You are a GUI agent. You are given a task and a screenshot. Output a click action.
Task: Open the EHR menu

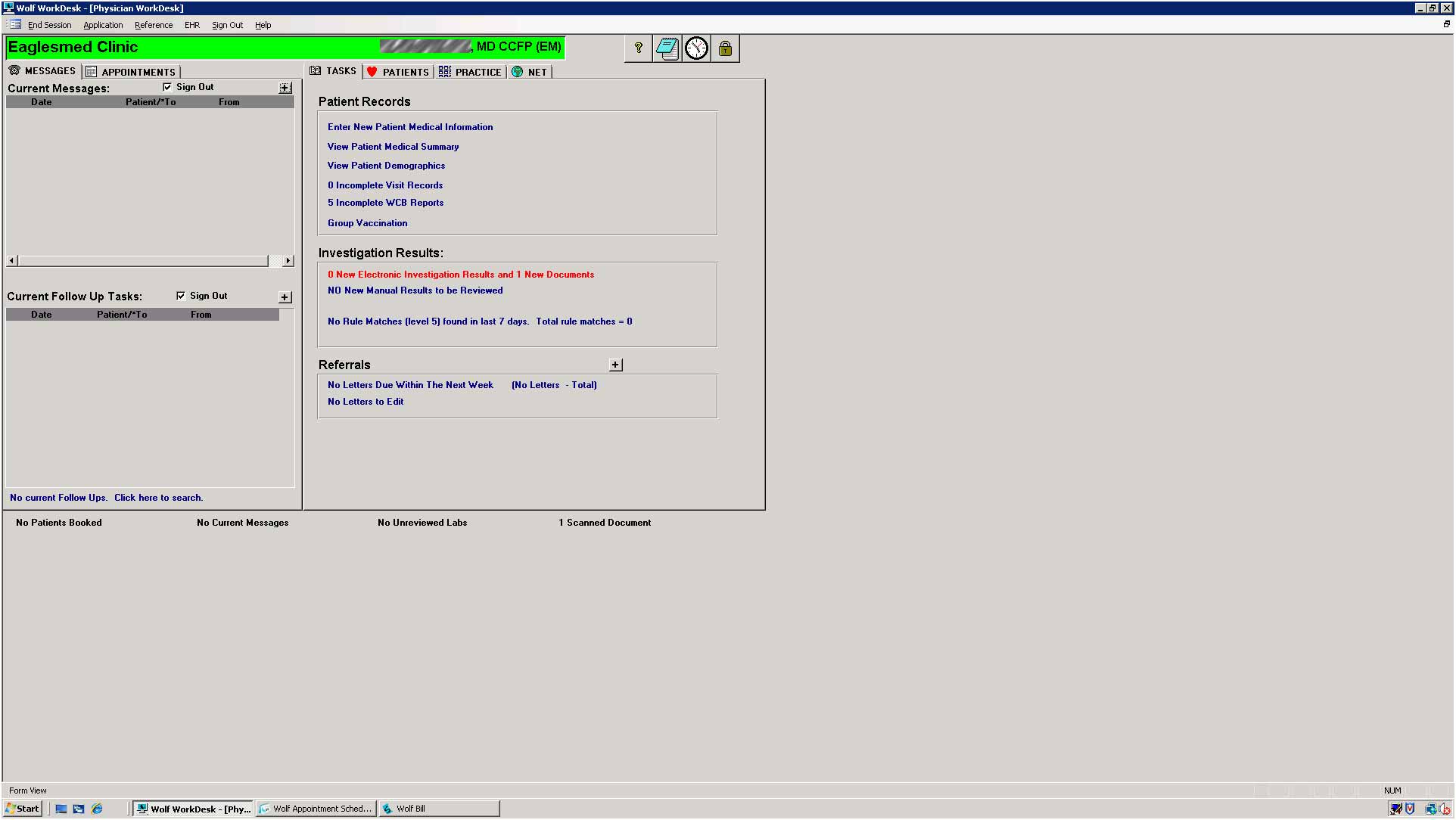coord(192,25)
